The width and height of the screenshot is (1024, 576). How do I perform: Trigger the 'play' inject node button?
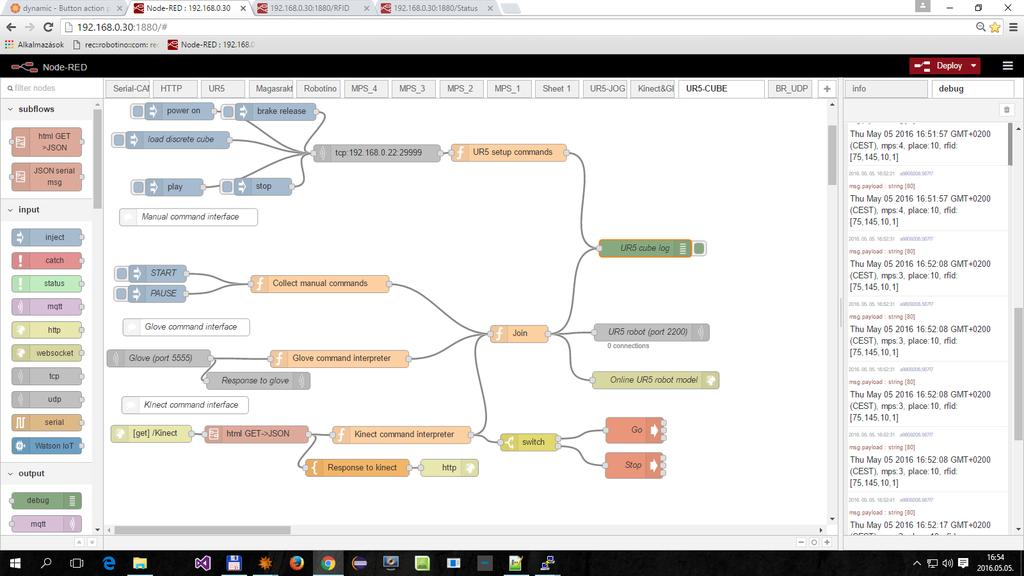pyautogui.click(x=138, y=187)
